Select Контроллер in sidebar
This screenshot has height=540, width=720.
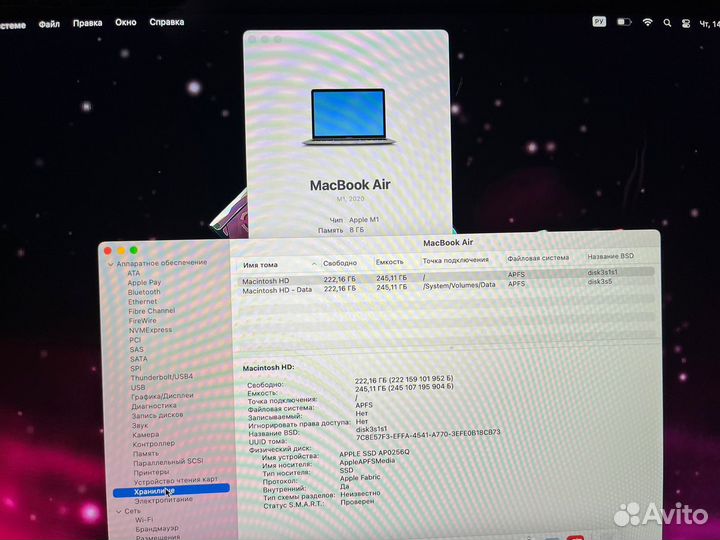tap(154, 444)
